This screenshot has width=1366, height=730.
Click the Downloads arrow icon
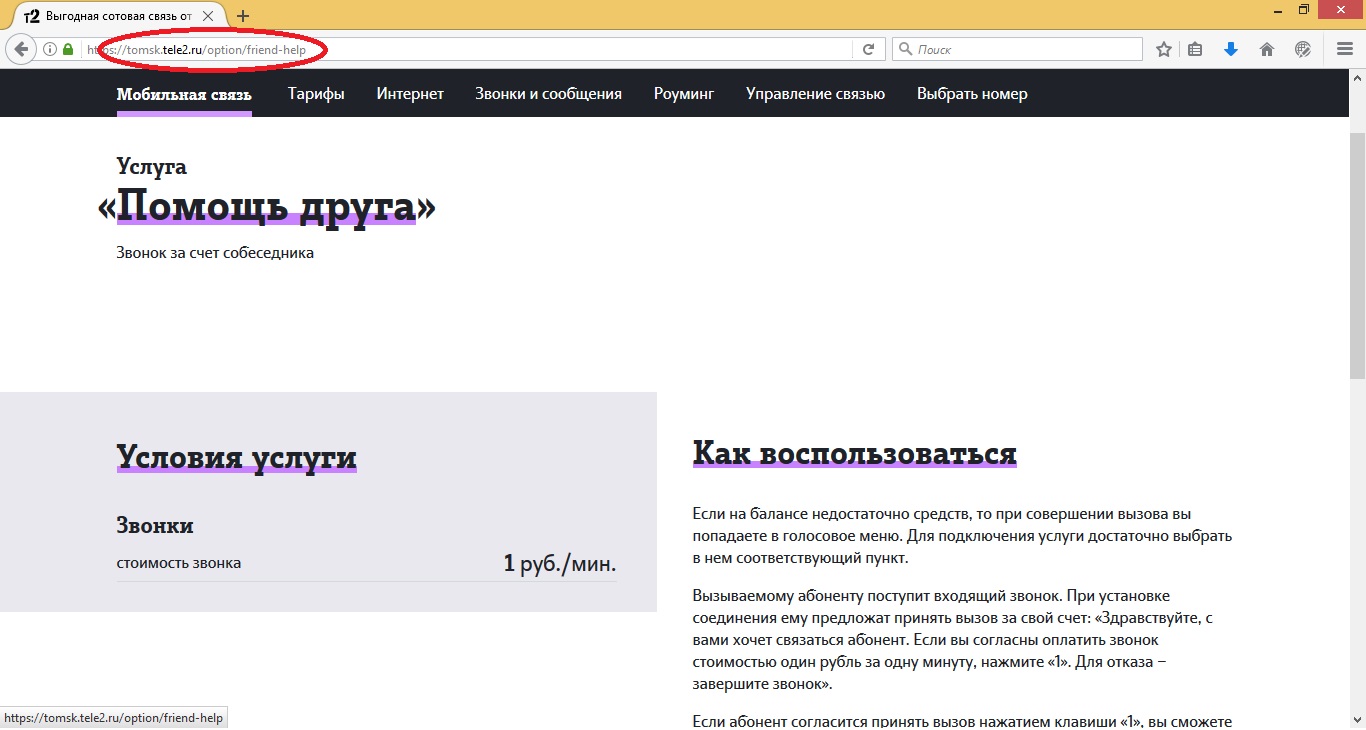point(1231,48)
